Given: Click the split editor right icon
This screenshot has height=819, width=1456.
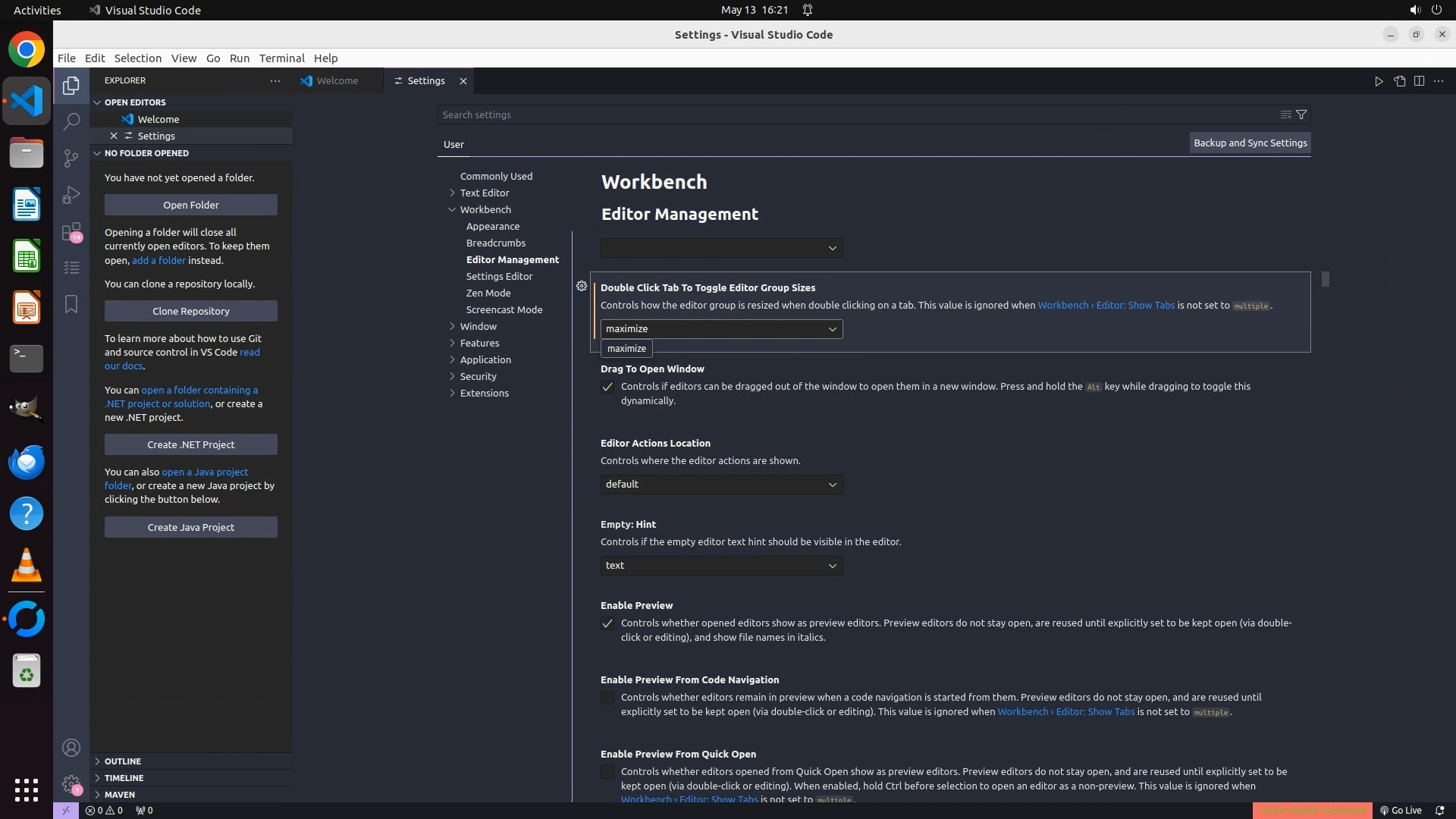Looking at the screenshot, I should point(1419,81).
